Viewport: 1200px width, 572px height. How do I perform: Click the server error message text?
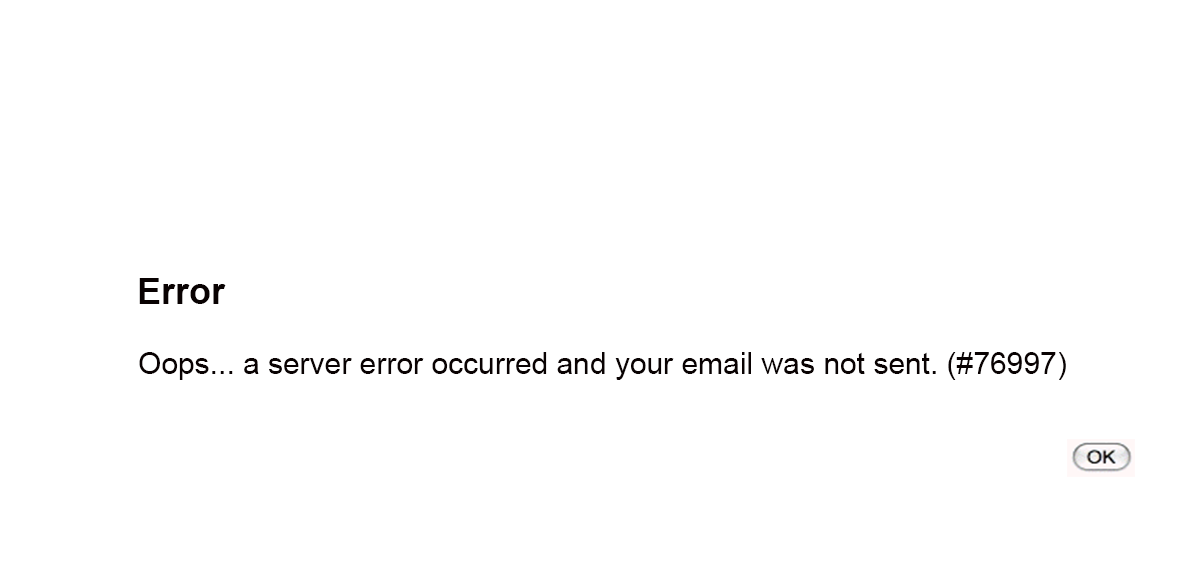coord(603,365)
